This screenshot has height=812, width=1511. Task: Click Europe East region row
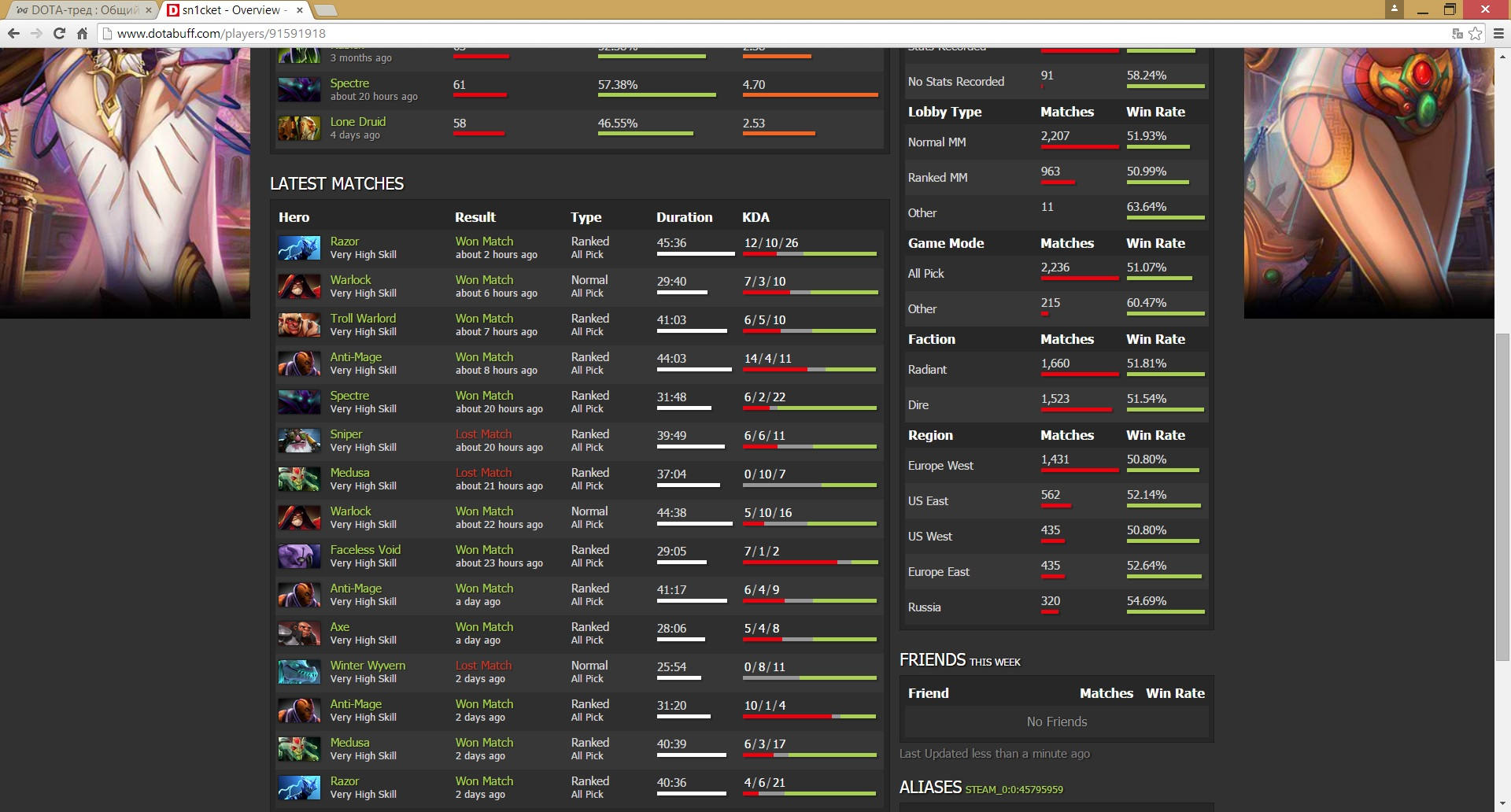tap(1056, 572)
